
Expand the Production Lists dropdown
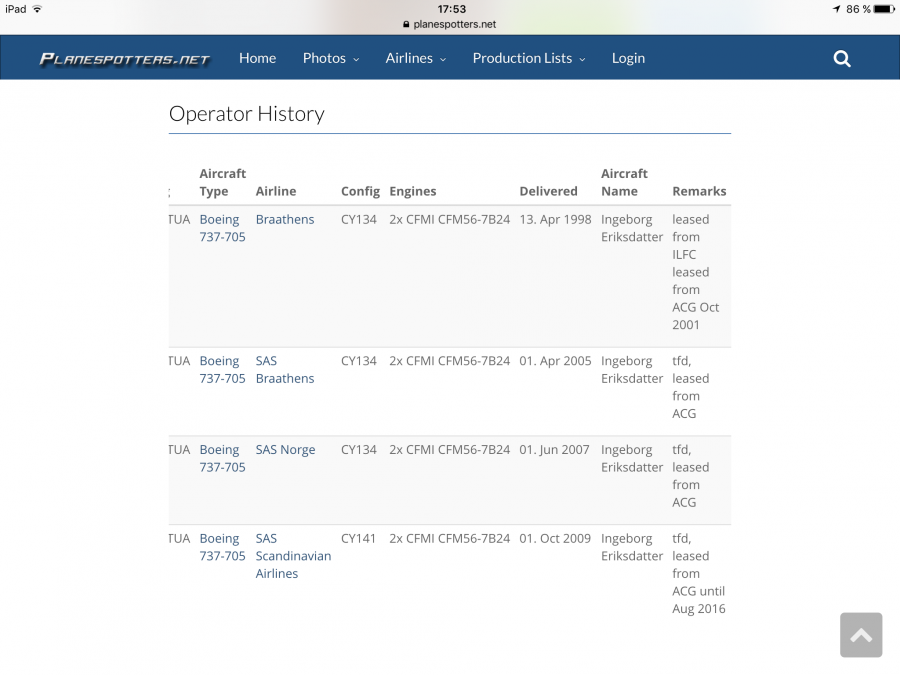[x=529, y=58]
